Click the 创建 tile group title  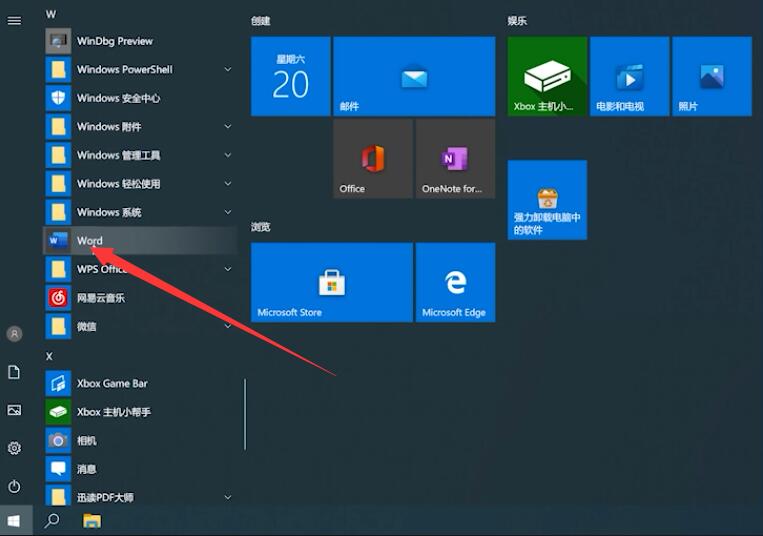pos(260,21)
